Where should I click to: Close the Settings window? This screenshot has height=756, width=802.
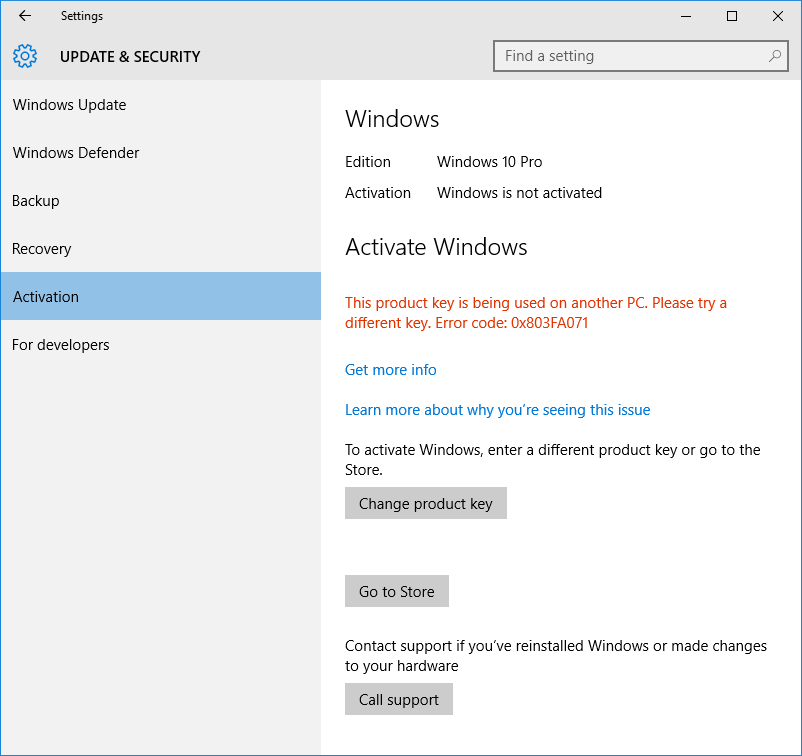tap(778, 16)
